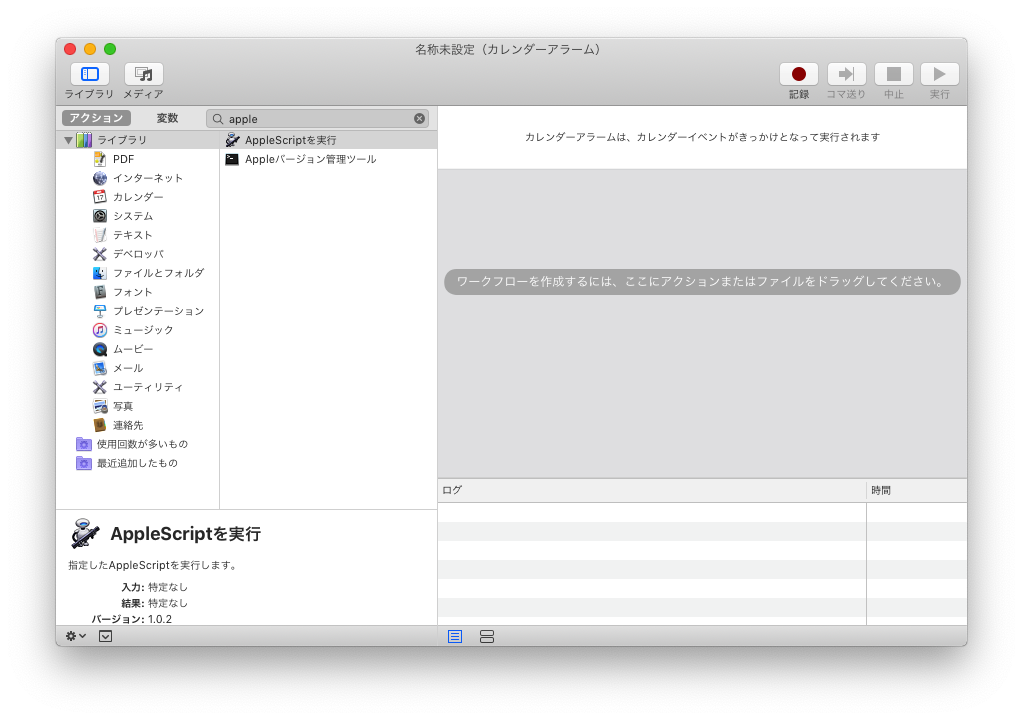Show the log list view button
1023x720 pixels.
(455, 637)
